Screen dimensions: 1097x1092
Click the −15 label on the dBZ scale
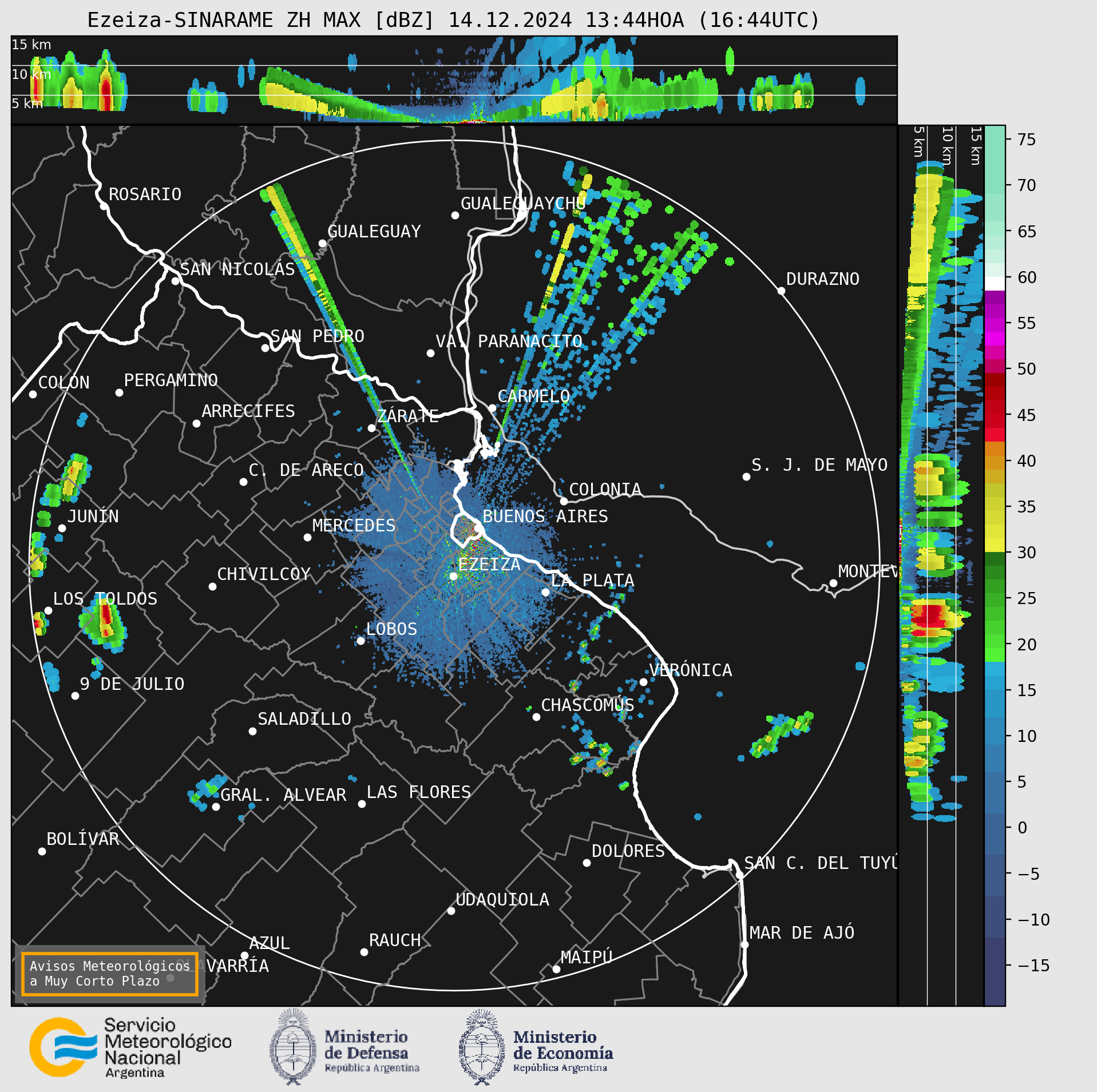tap(1033, 966)
